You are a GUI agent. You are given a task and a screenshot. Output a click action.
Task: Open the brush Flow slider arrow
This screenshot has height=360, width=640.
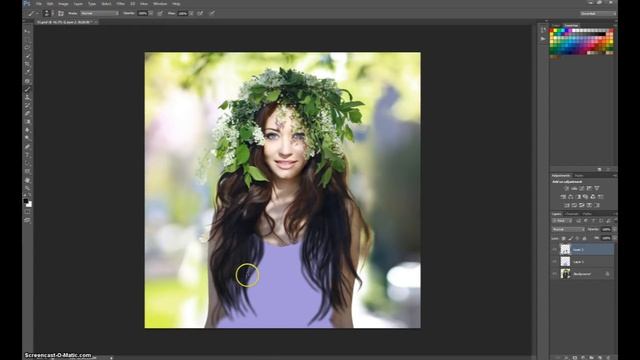tap(191, 13)
